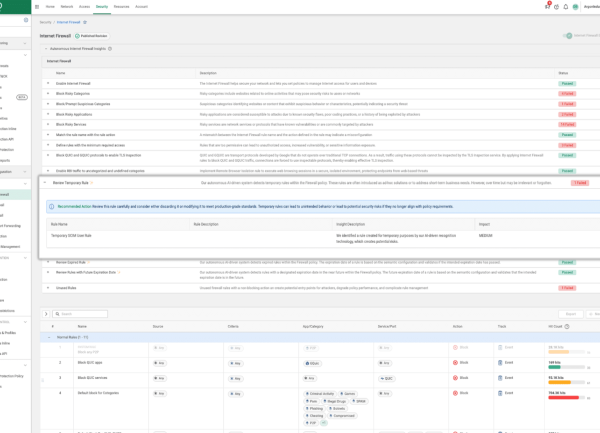This screenshot has height=433, width=600.
Task: Expand the Block Risky Categories insight row
Action: (48, 93)
